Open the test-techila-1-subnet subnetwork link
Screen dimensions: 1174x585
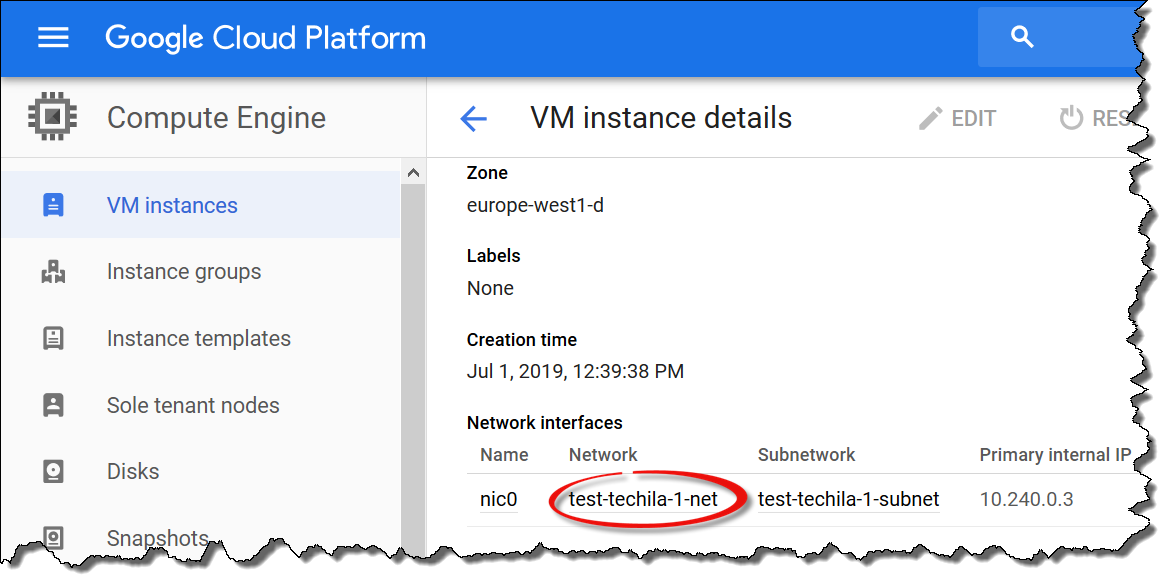[848, 499]
